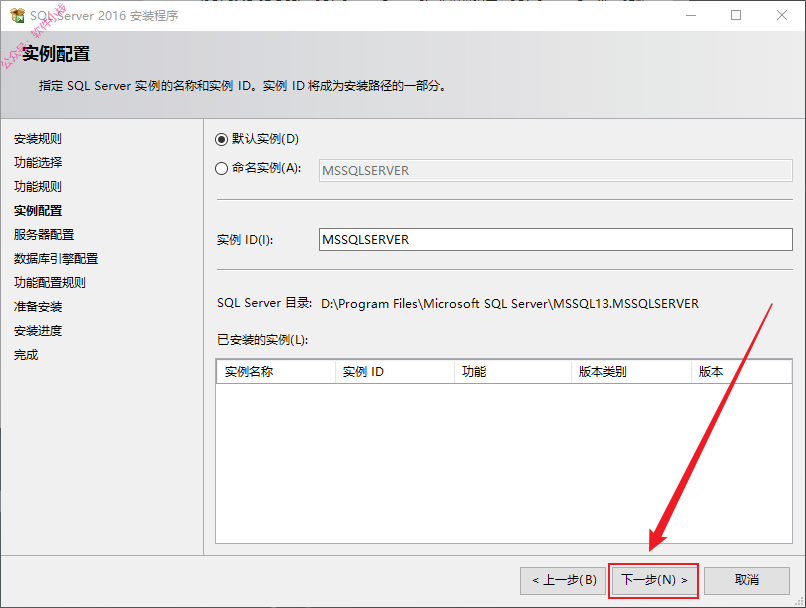This screenshot has height=608, width=806.
Task: Open the 安装规则 step in sidebar
Action: (38, 139)
